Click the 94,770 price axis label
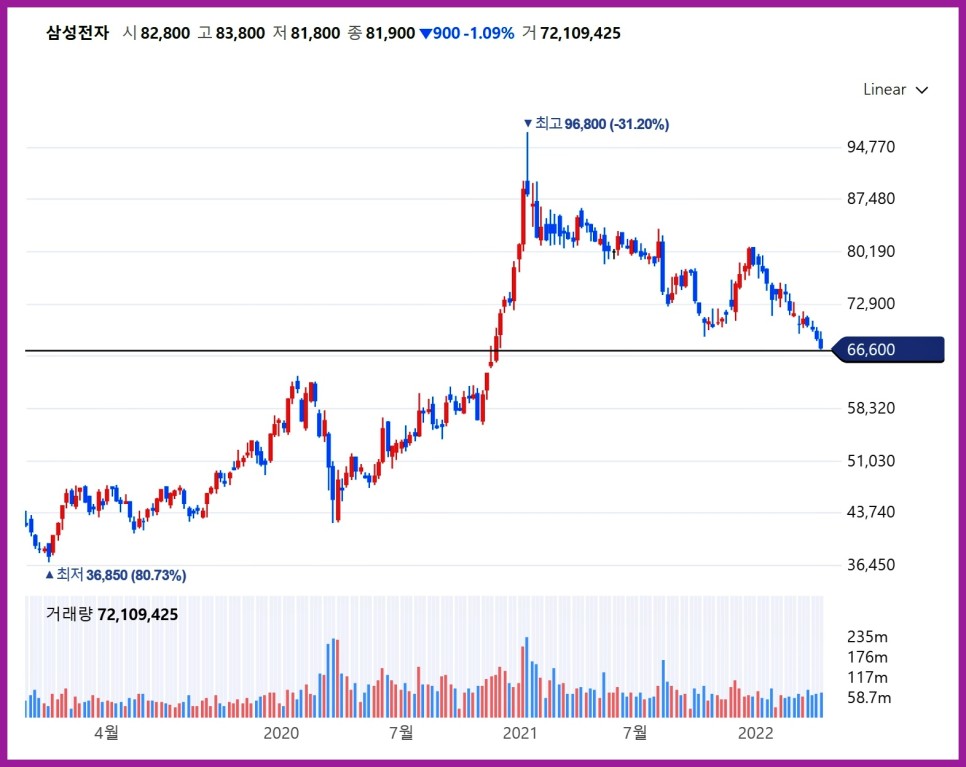This screenshot has height=767, width=966. tap(871, 147)
